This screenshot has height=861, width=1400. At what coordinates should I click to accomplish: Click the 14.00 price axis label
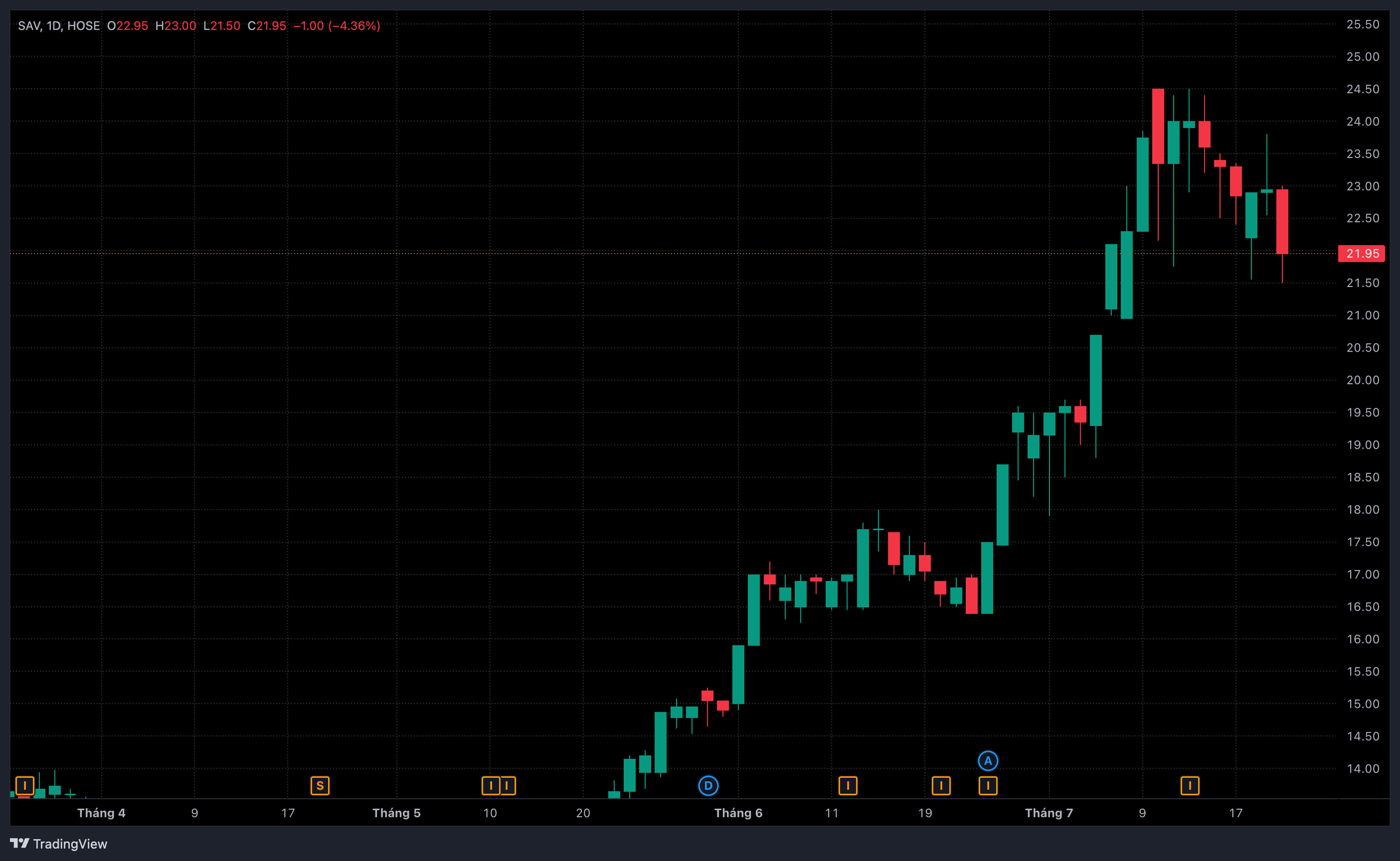(x=1362, y=768)
